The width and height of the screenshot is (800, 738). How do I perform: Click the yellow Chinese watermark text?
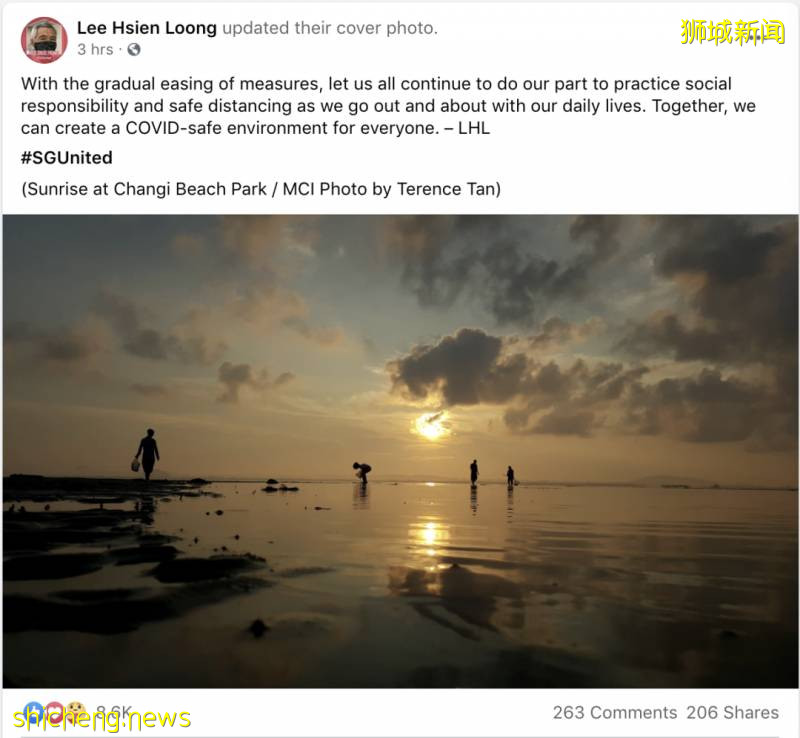pos(732,33)
